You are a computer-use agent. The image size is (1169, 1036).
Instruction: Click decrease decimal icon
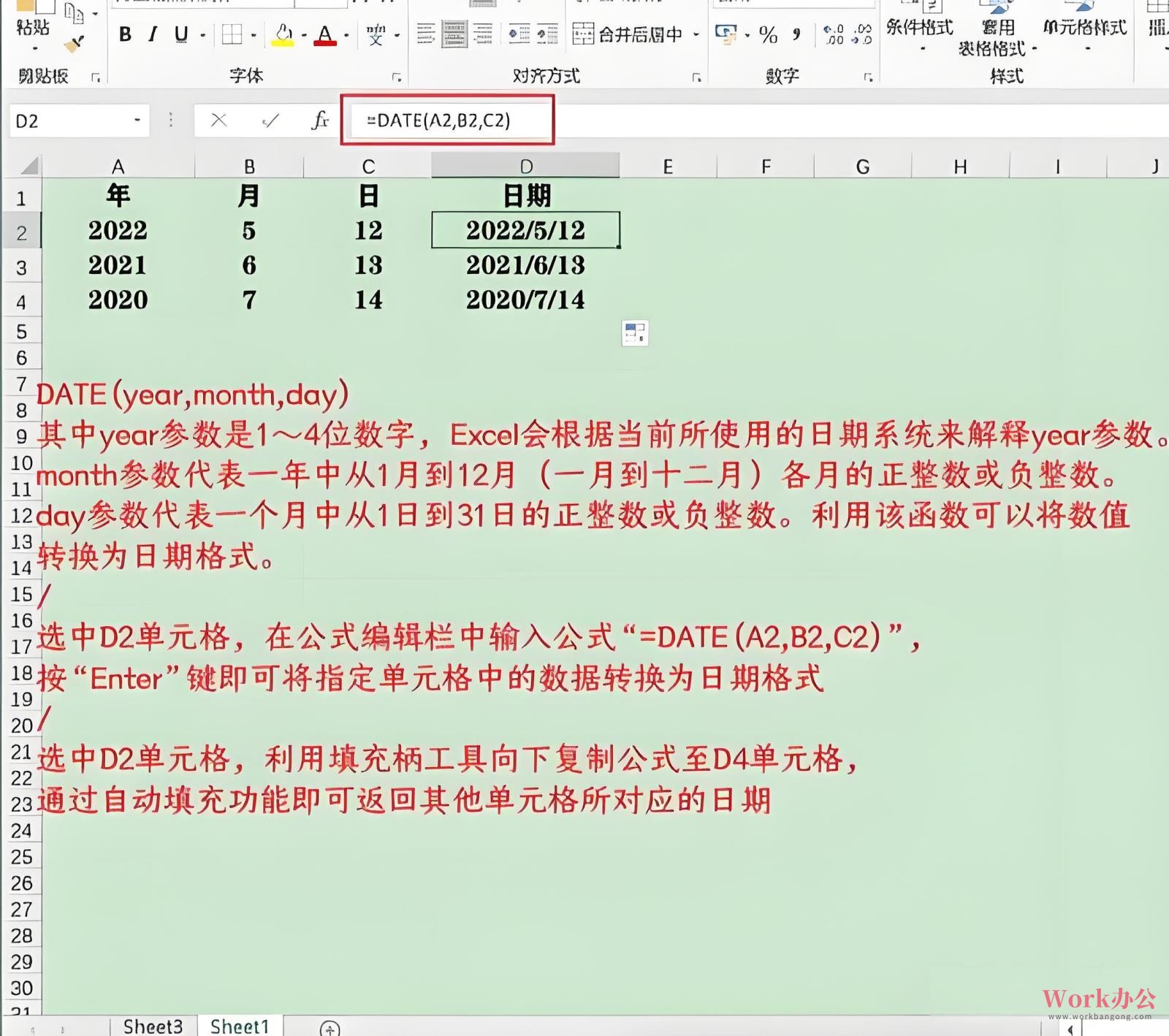[x=862, y=34]
